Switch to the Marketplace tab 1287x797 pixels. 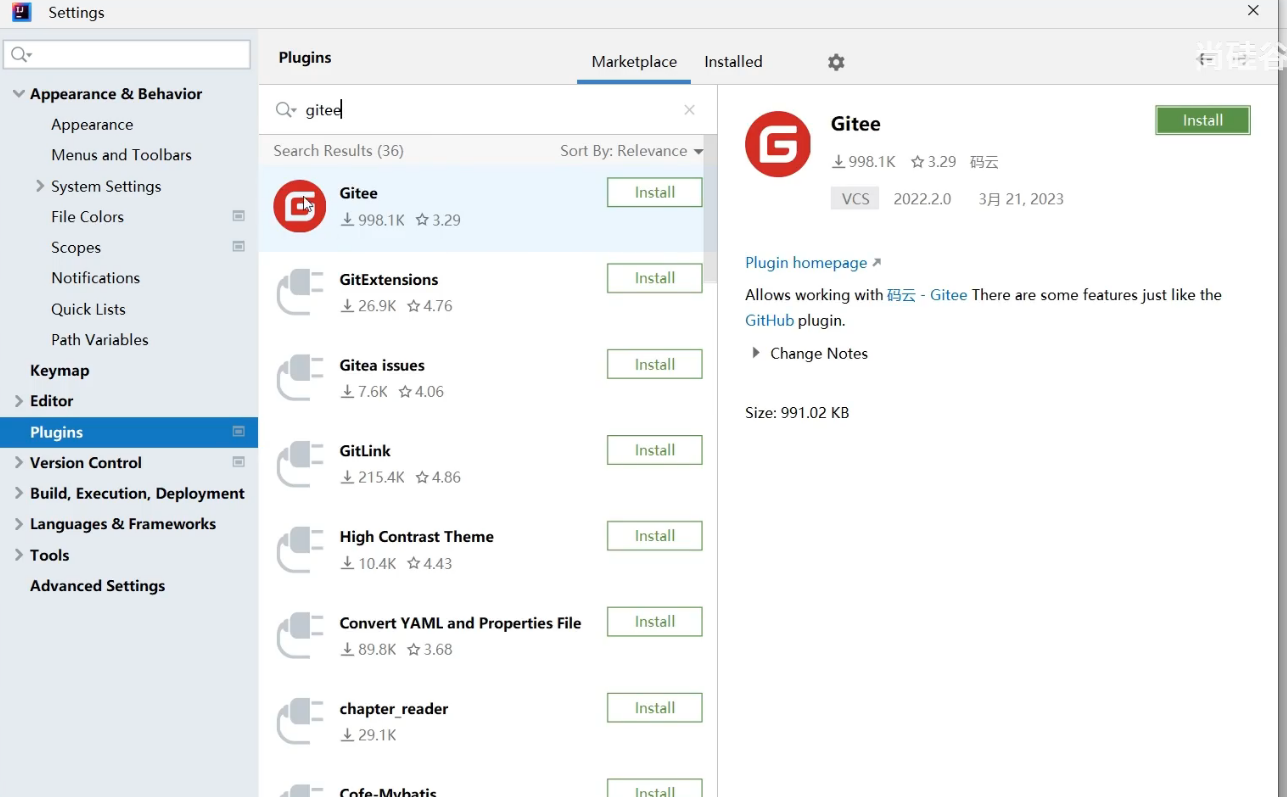pos(634,62)
